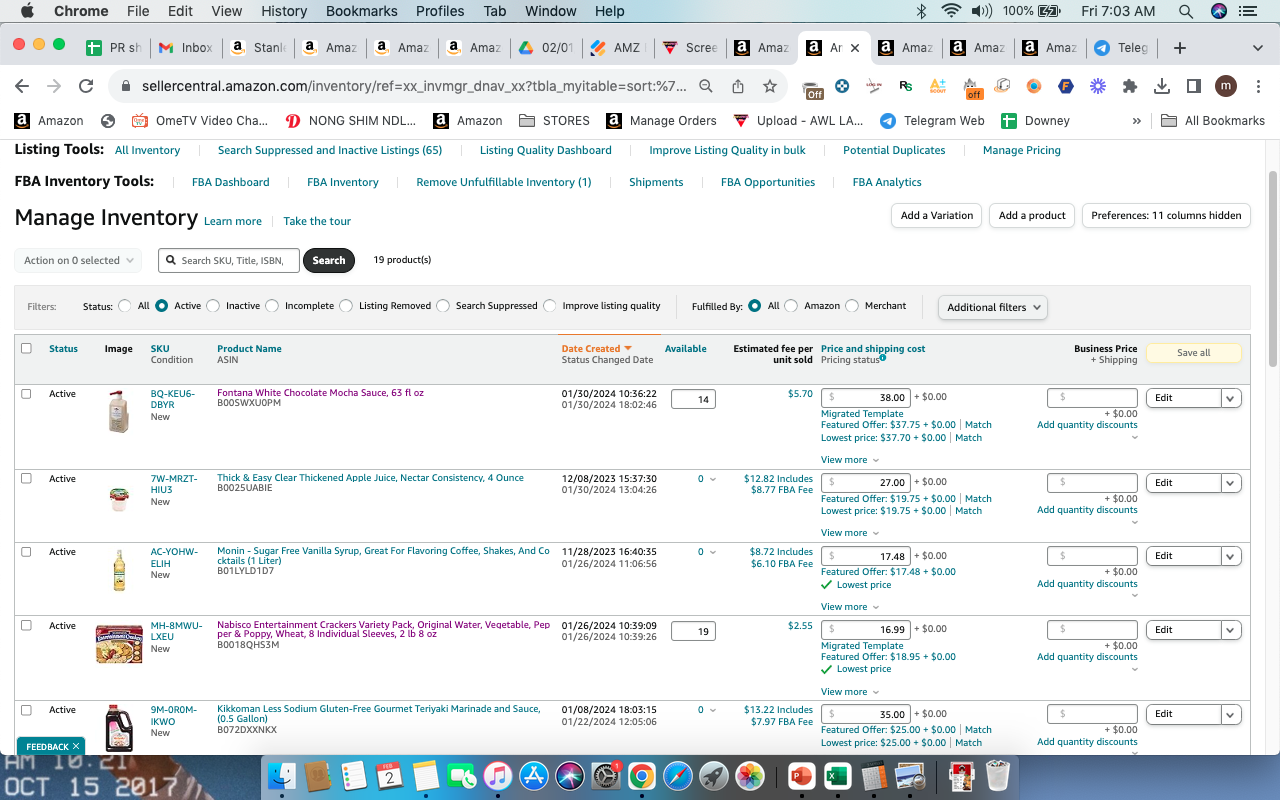Open Music app from the Dock
Screen dimensions: 1280x800
[497, 776]
